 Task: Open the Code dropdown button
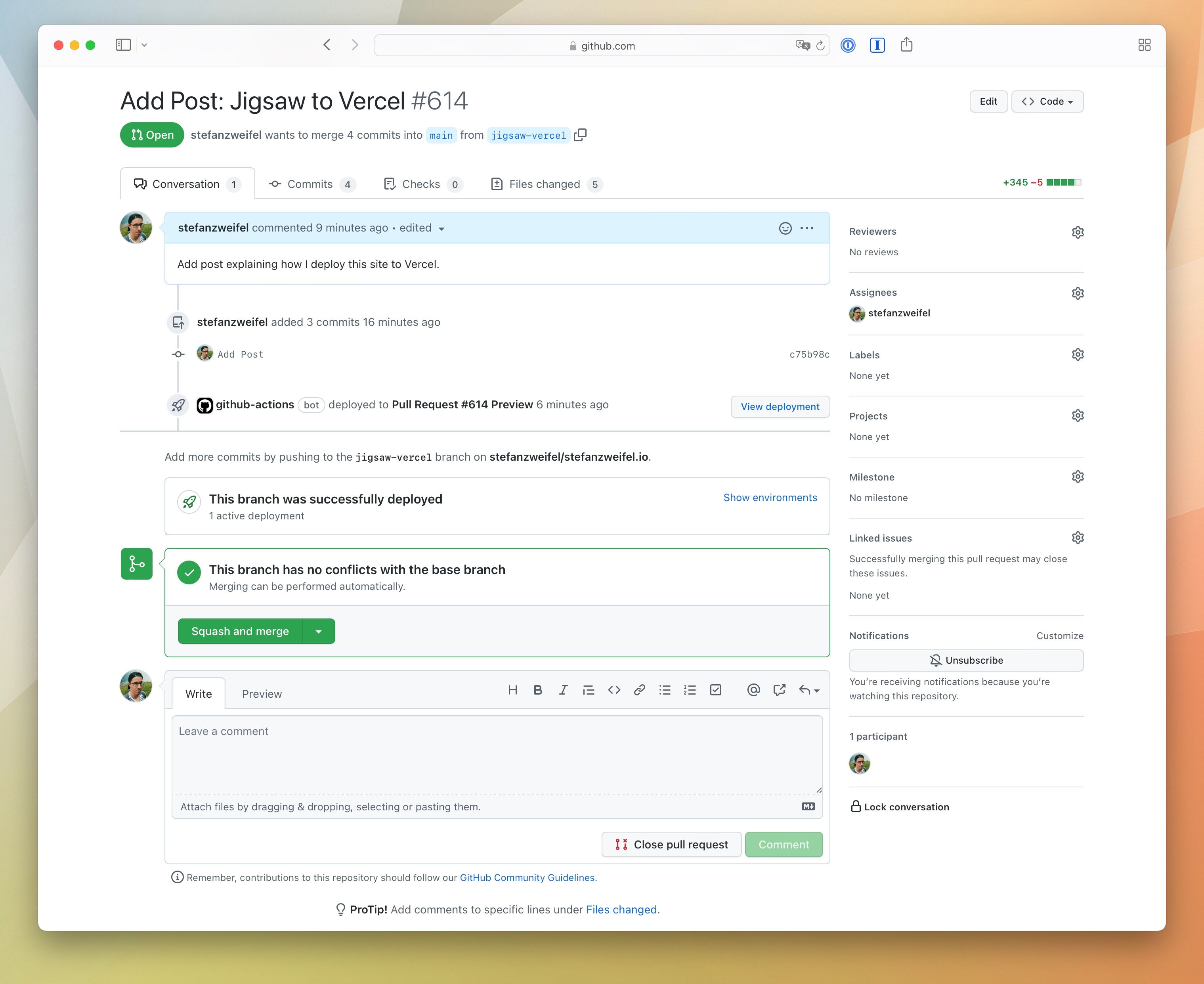click(1047, 101)
